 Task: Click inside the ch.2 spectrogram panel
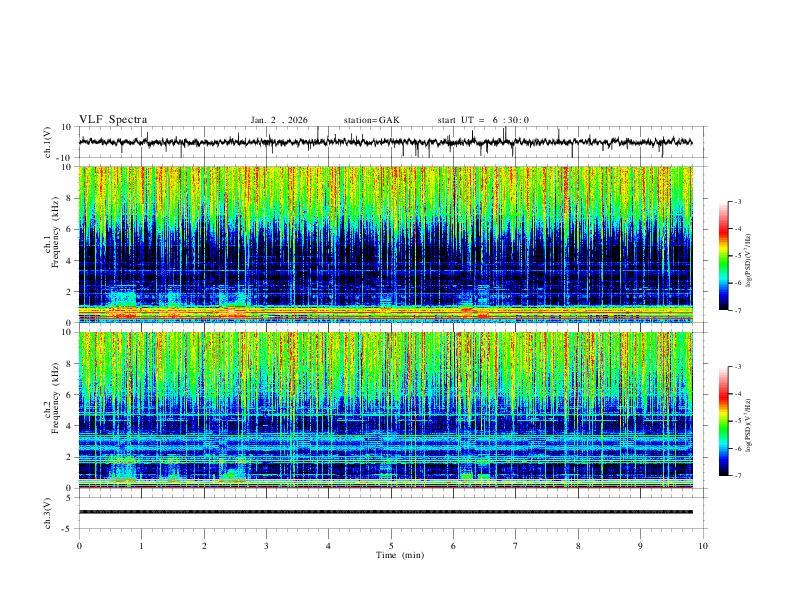[x=385, y=410]
